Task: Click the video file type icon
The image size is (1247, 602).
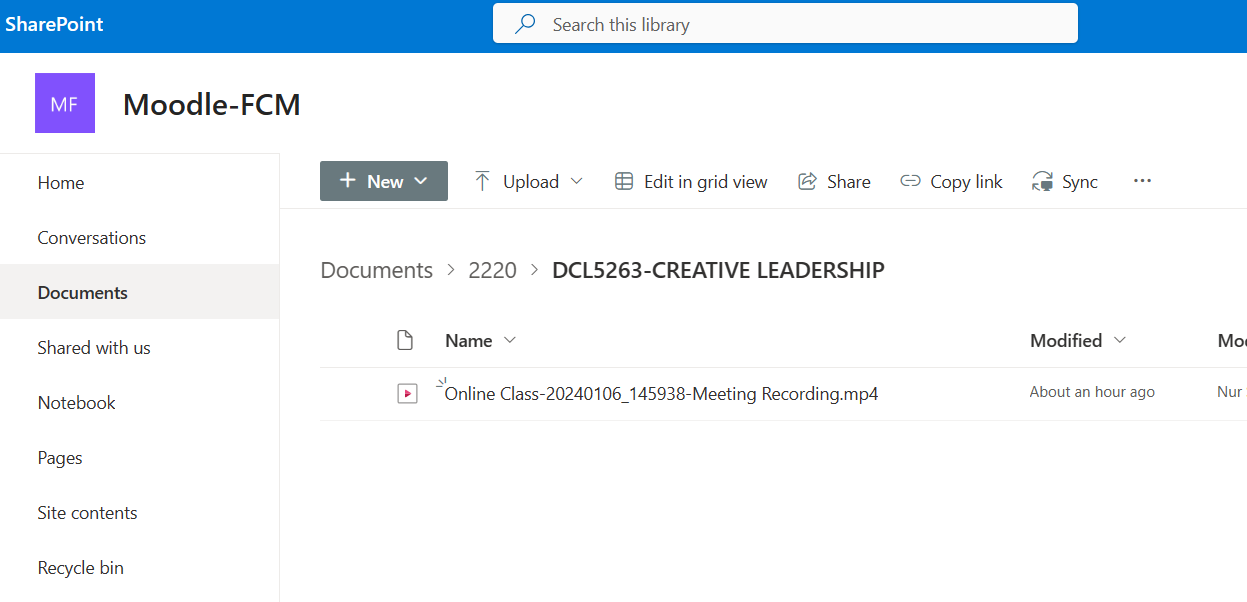Action: pos(406,394)
